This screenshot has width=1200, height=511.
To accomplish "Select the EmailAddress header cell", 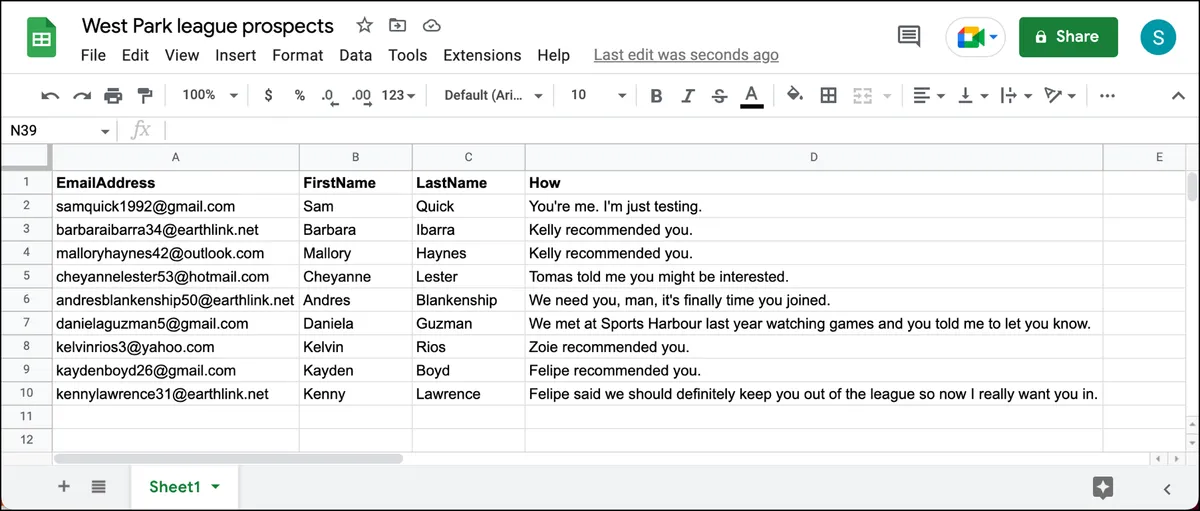I will click(176, 182).
